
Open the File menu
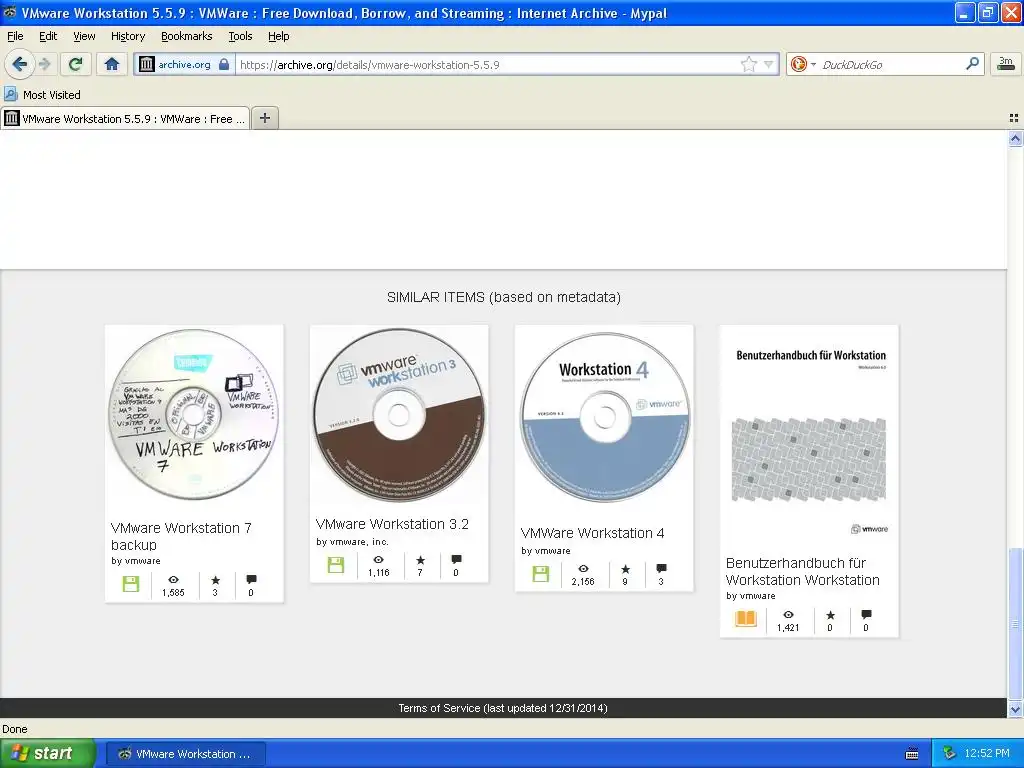pos(15,36)
